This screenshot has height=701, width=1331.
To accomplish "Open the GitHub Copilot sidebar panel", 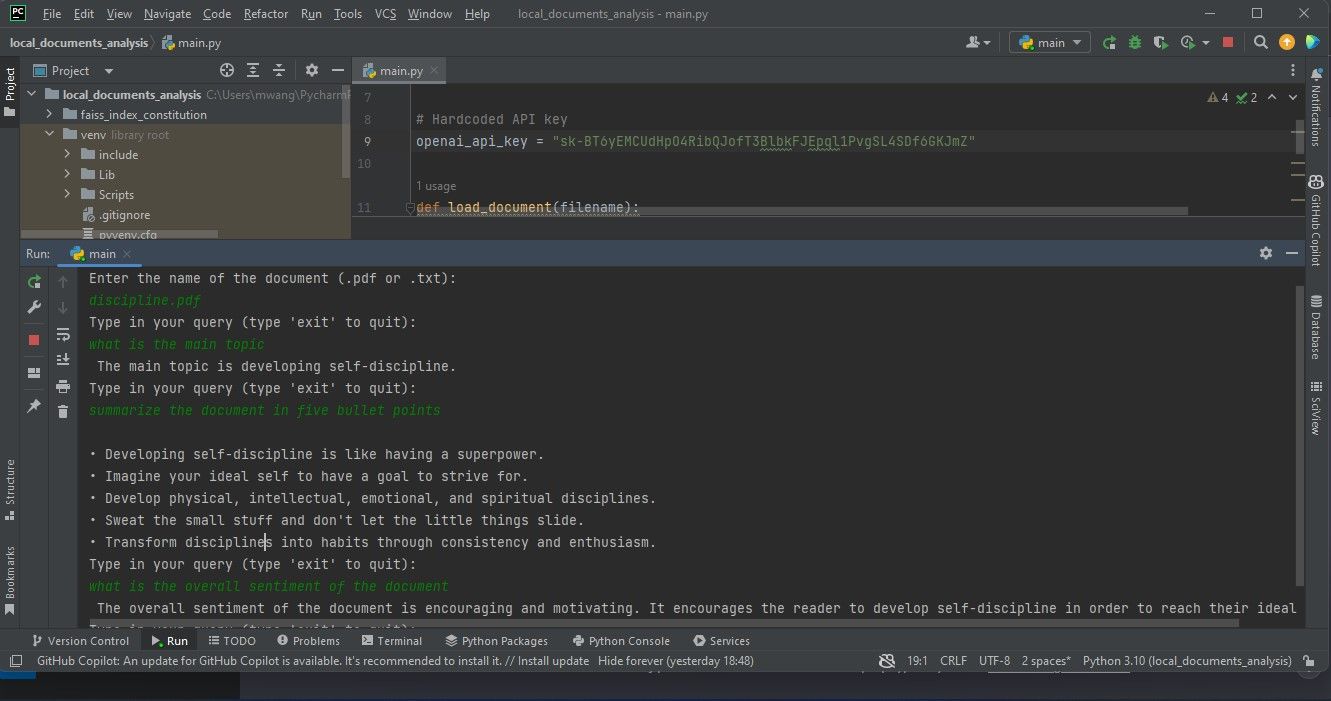I will click(1315, 180).
